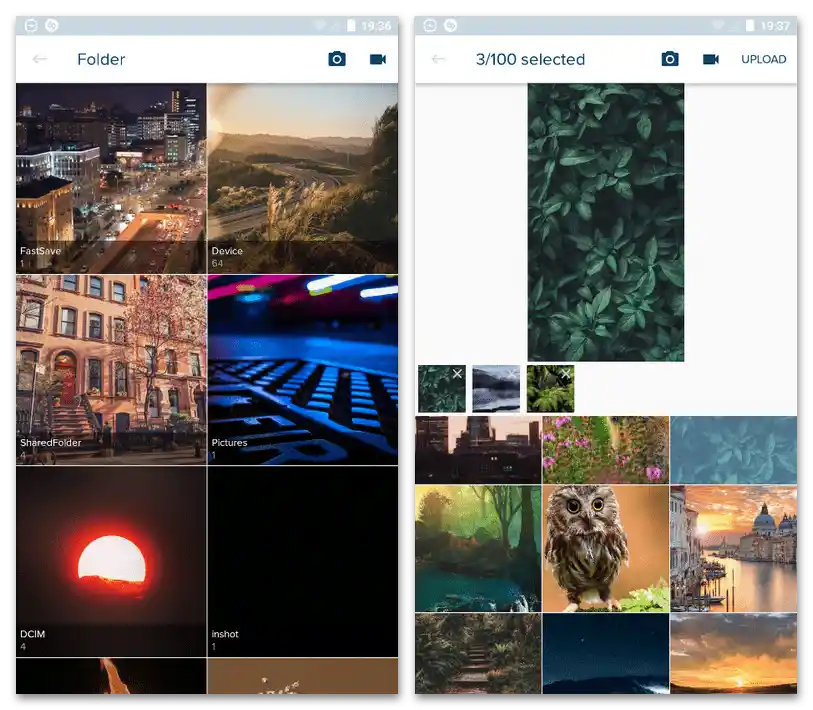813x710 pixels.
Task: Tap the battery icon in right phone status bar
Action: [x=750, y=25]
